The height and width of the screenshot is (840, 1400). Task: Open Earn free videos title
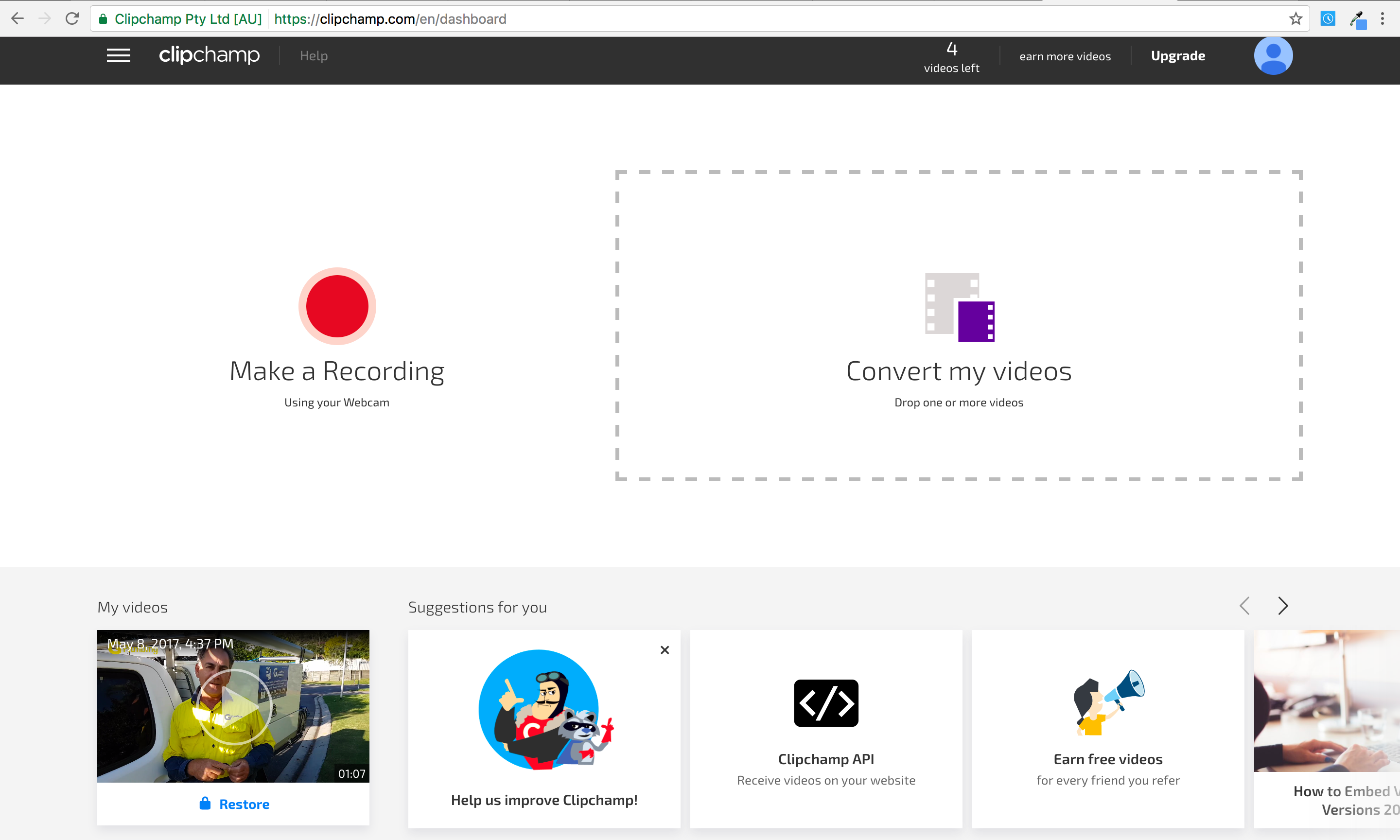1108,759
